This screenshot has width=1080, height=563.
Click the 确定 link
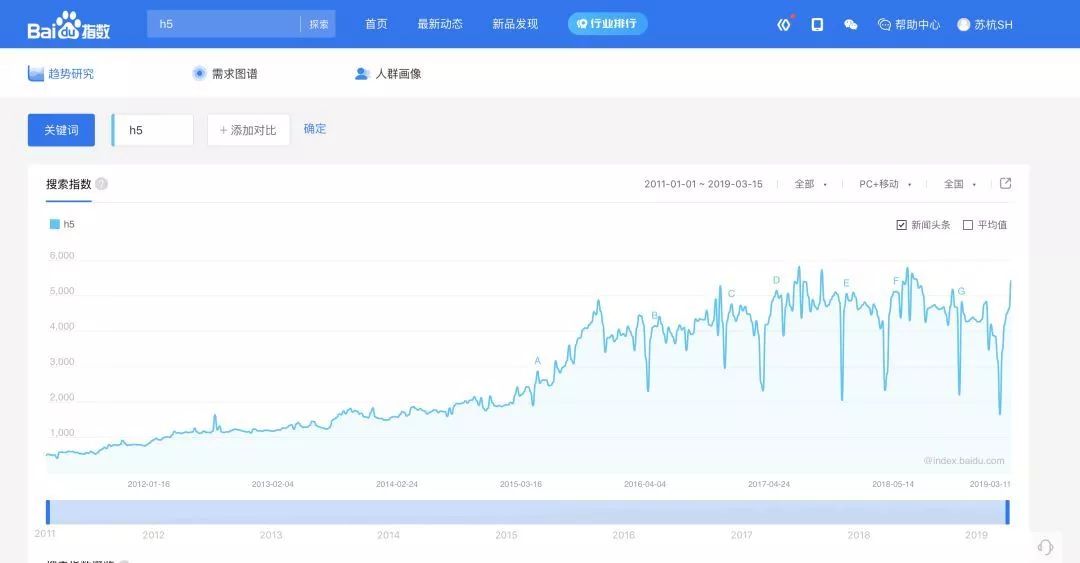click(x=315, y=129)
